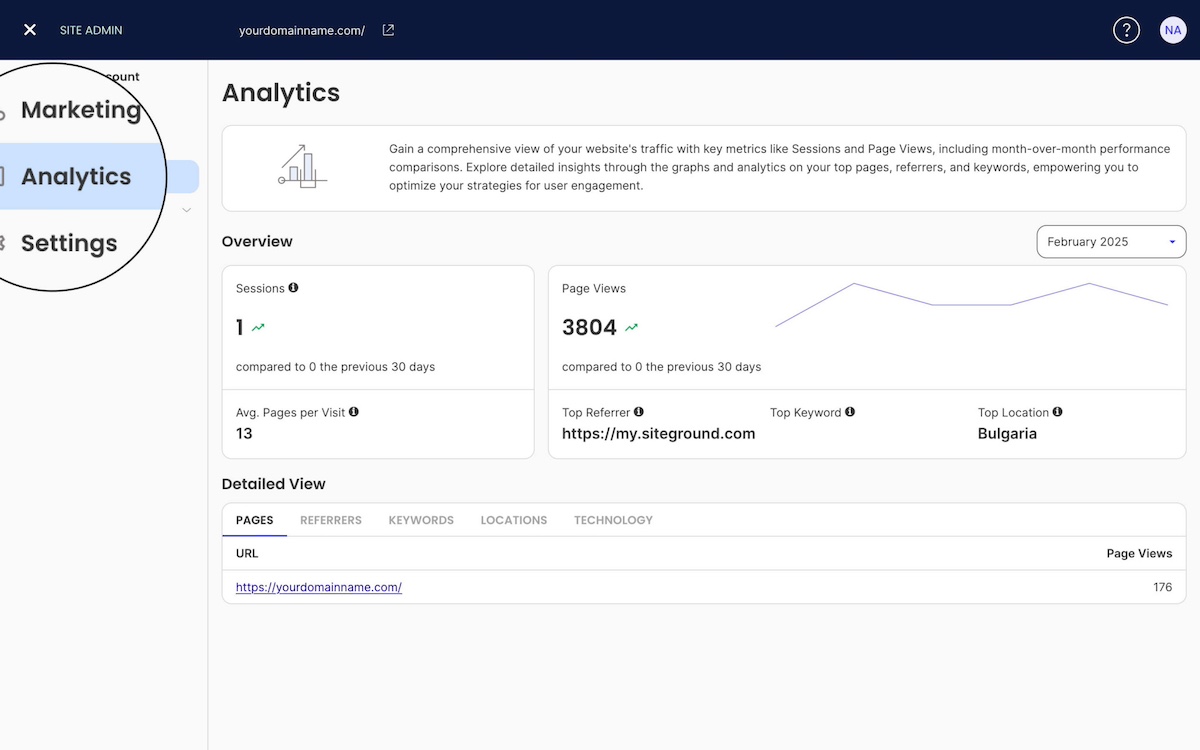Click the Top Location info icon
1200x750 pixels.
pyautogui.click(x=1058, y=412)
